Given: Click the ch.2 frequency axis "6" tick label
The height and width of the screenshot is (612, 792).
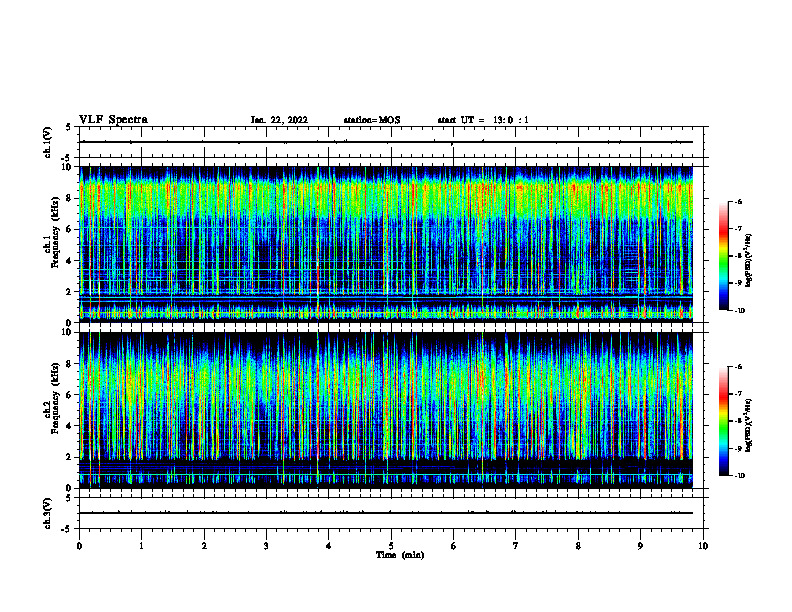Looking at the screenshot, I should pyautogui.click(x=69, y=395).
